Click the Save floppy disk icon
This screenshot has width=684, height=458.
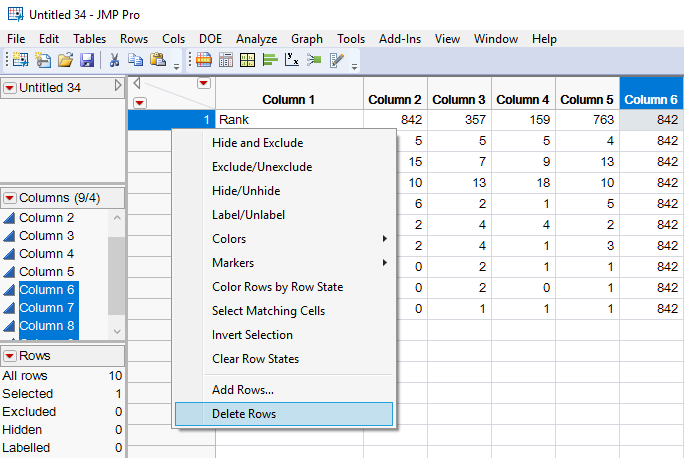pyautogui.click(x=87, y=60)
